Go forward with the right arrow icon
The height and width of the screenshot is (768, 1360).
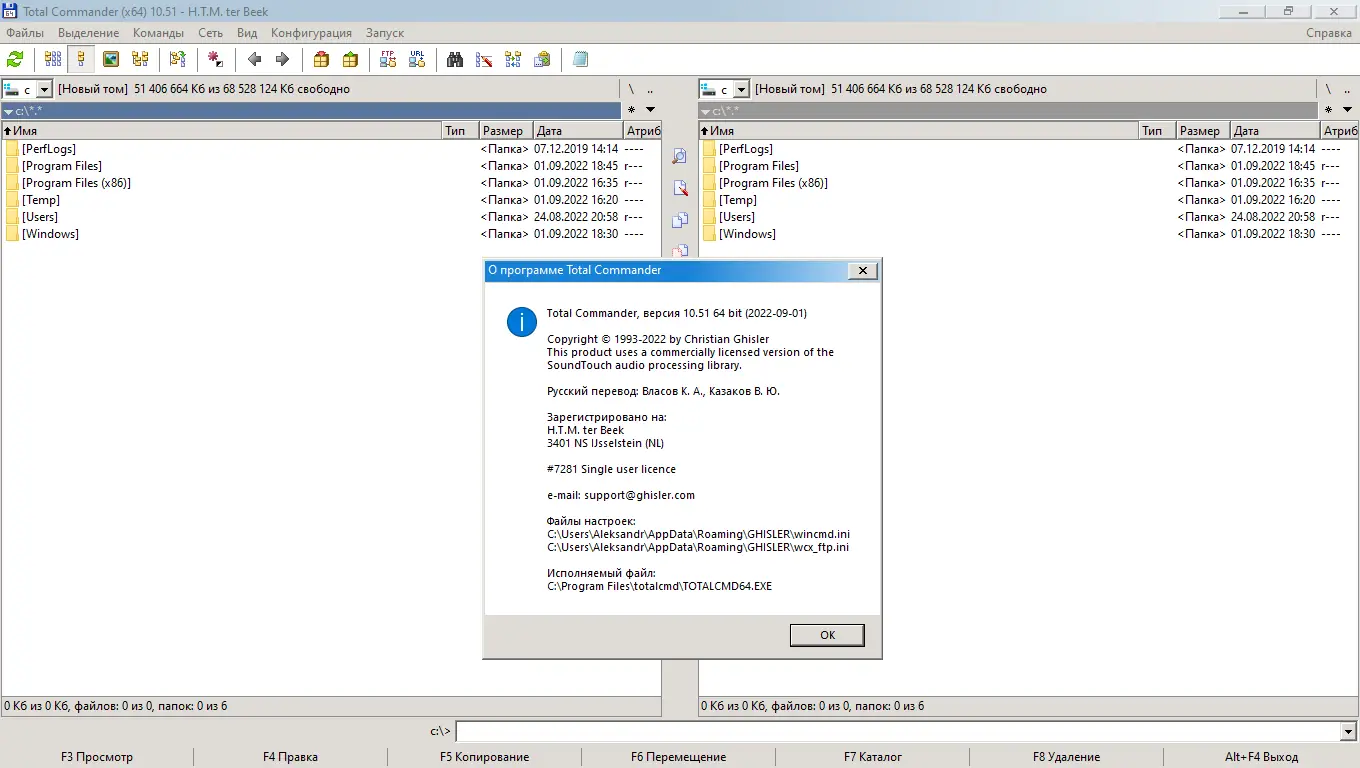coord(282,59)
